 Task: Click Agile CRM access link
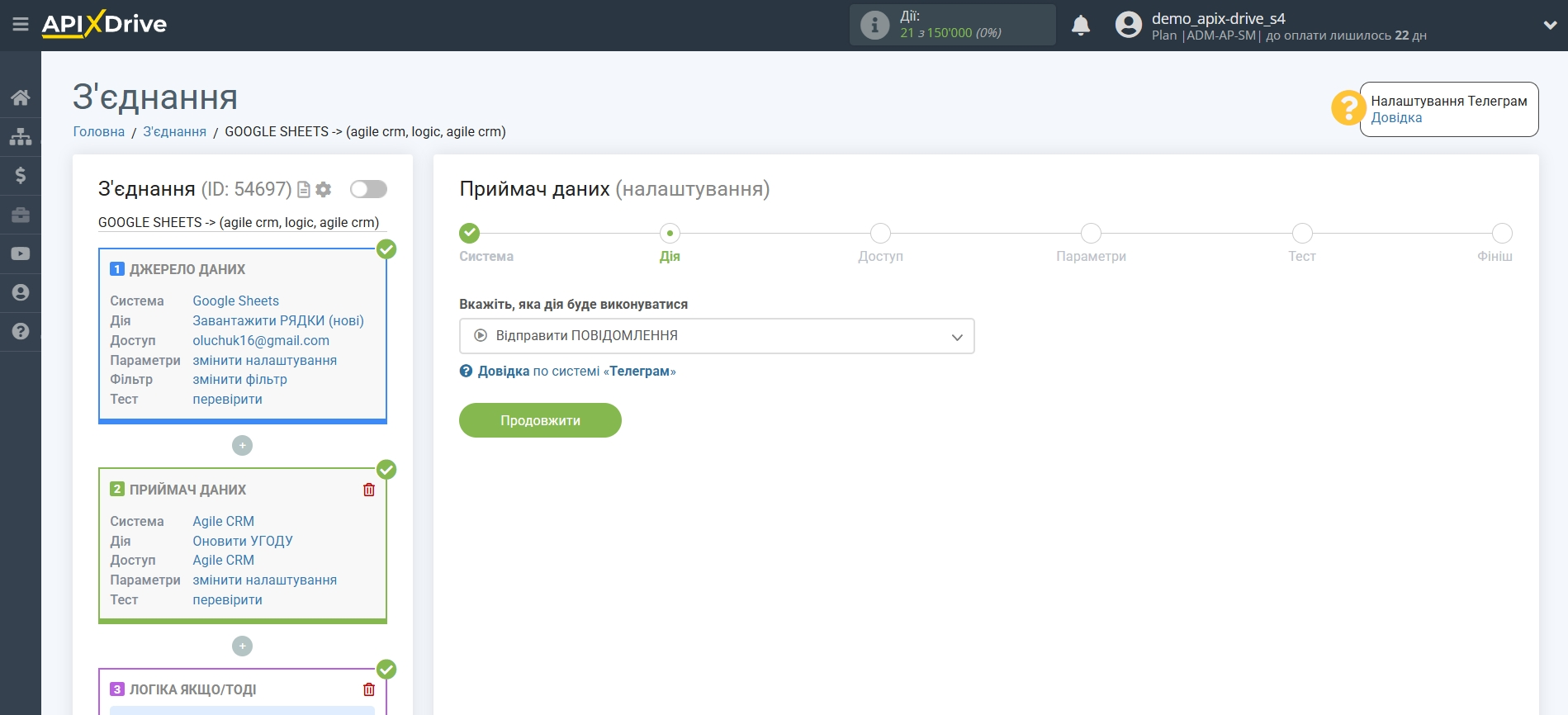click(x=223, y=561)
